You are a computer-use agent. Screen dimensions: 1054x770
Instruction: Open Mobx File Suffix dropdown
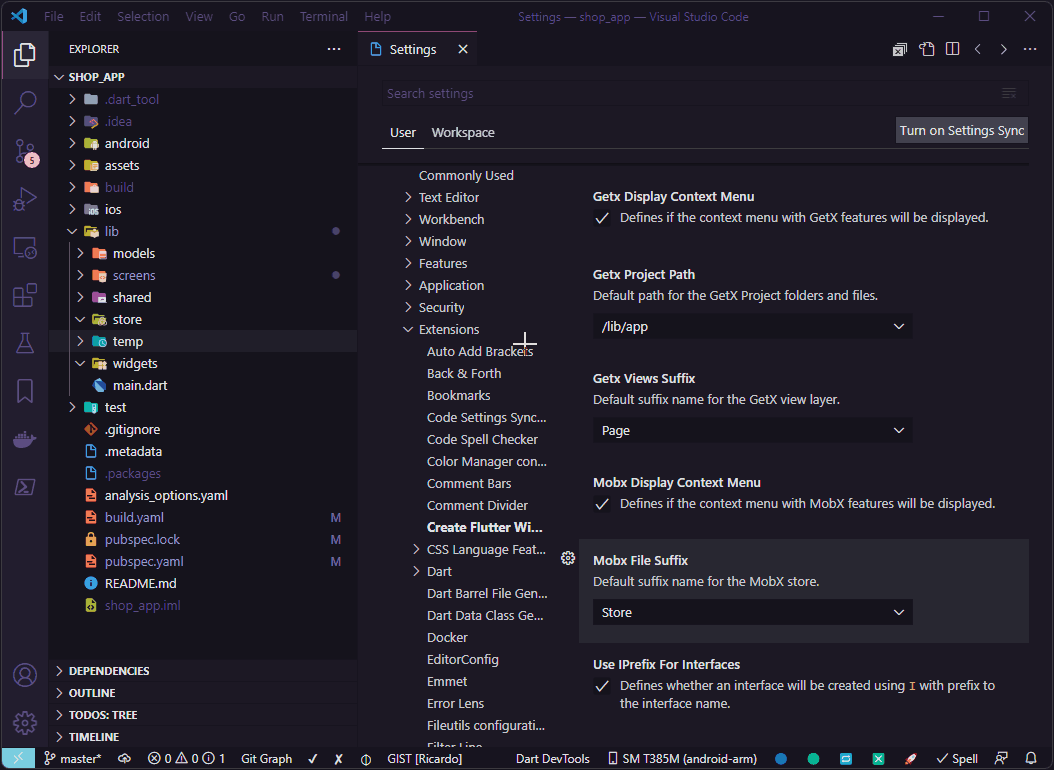(753, 613)
